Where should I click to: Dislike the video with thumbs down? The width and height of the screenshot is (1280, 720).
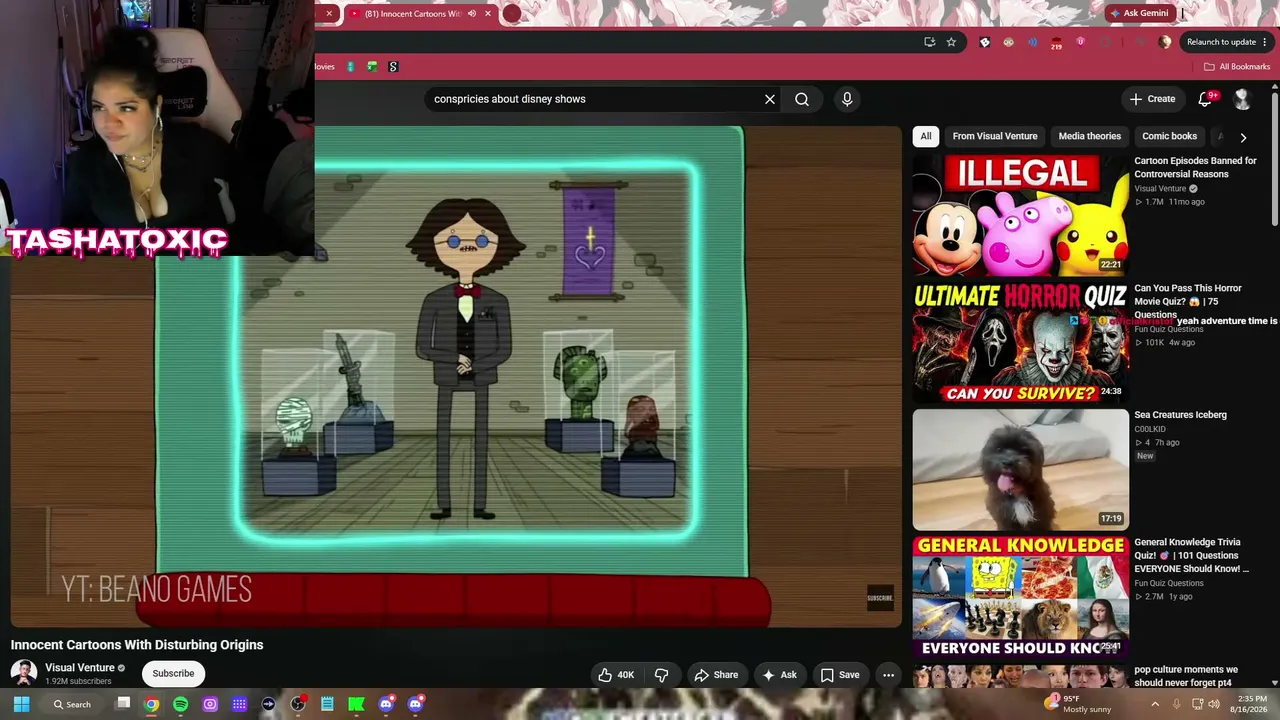661,675
